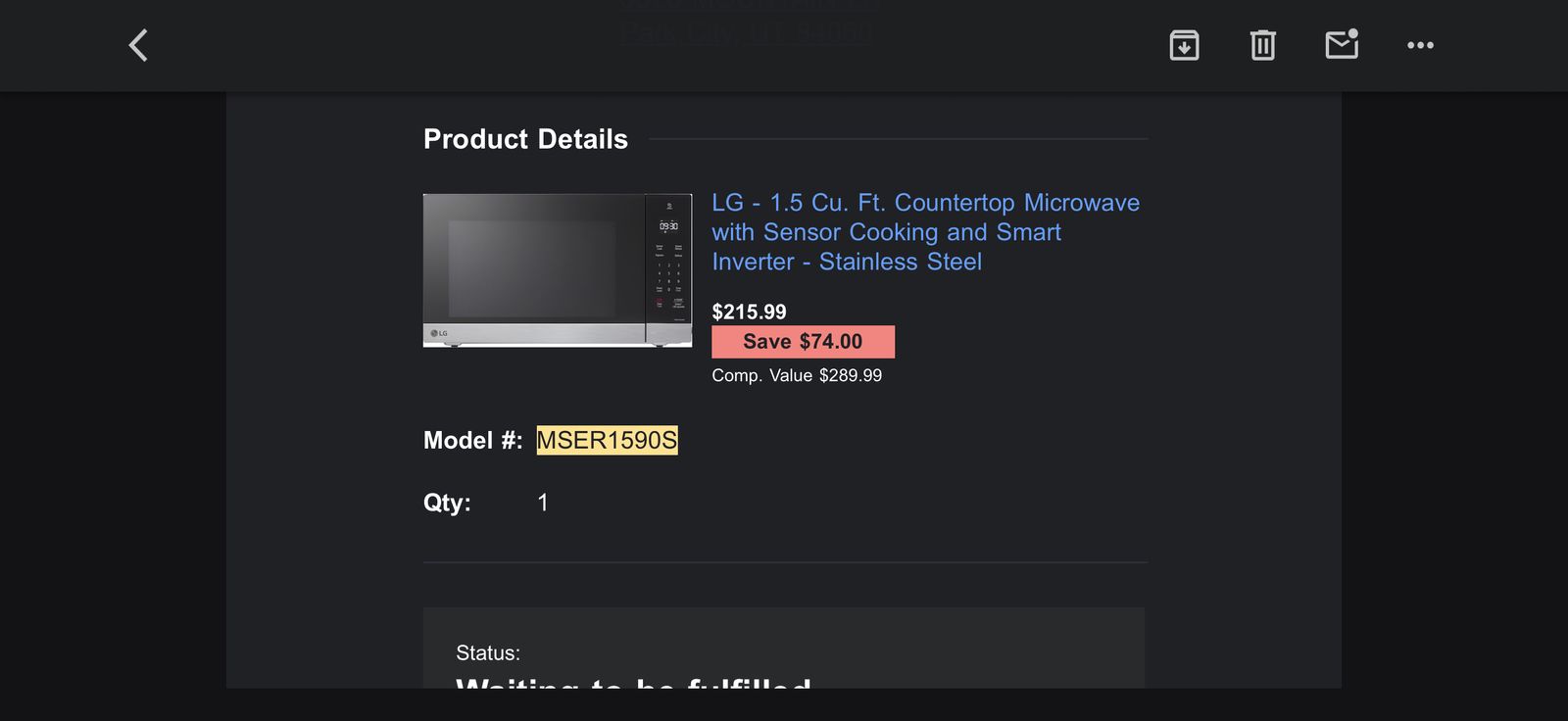Open the three-dot more options menu
Viewport: 1568px width, 721px height.
[1420, 45]
